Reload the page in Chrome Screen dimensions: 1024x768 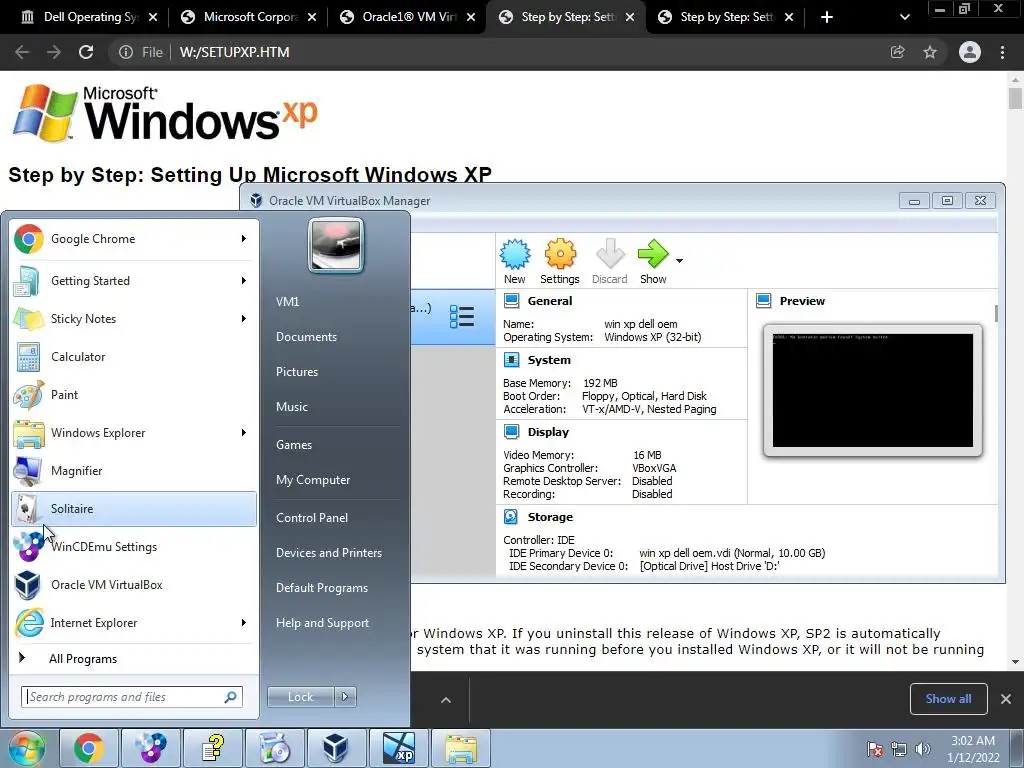[x=86, y=52]
